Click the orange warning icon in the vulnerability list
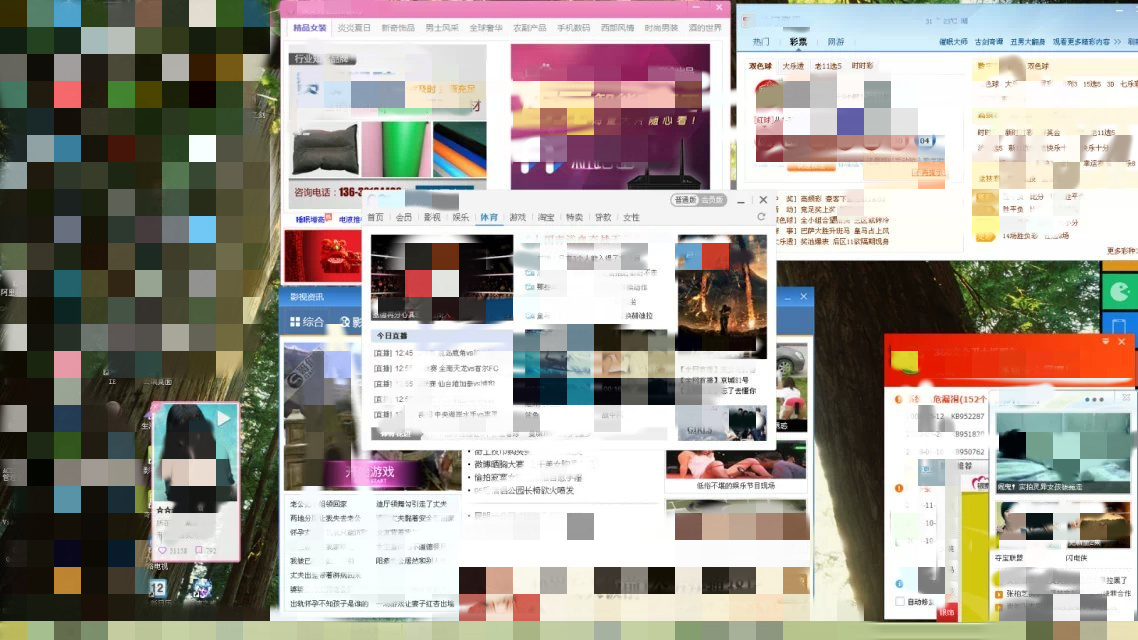The height and width of the screenshot is (640, 1138). 899,488
